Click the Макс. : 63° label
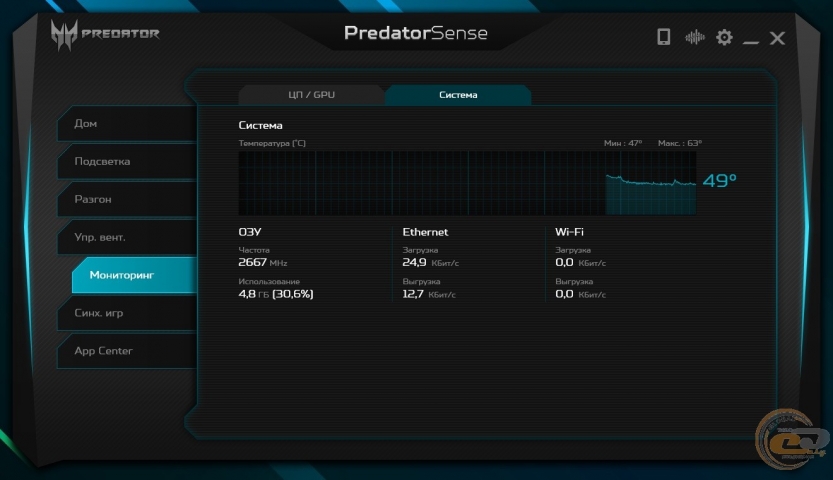833x480 pixels. click(x=679, y=143)
